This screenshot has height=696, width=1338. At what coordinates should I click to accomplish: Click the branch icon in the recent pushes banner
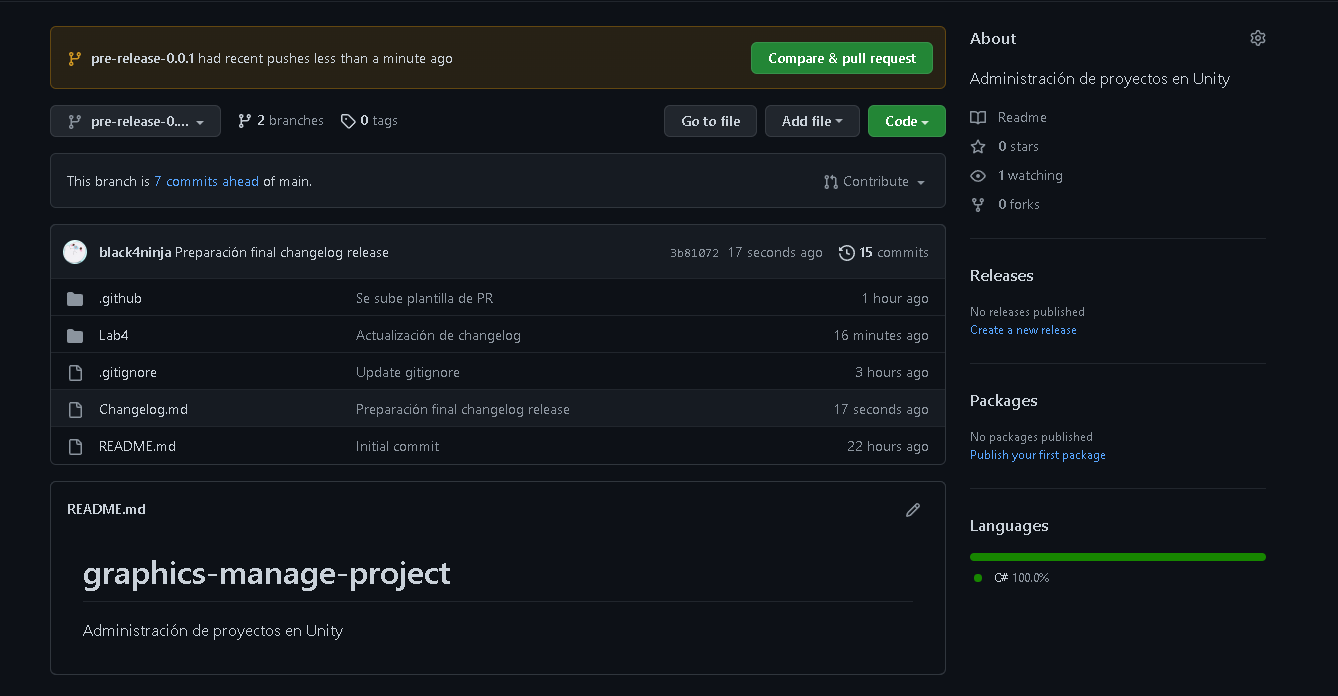[x=75, y=59]
